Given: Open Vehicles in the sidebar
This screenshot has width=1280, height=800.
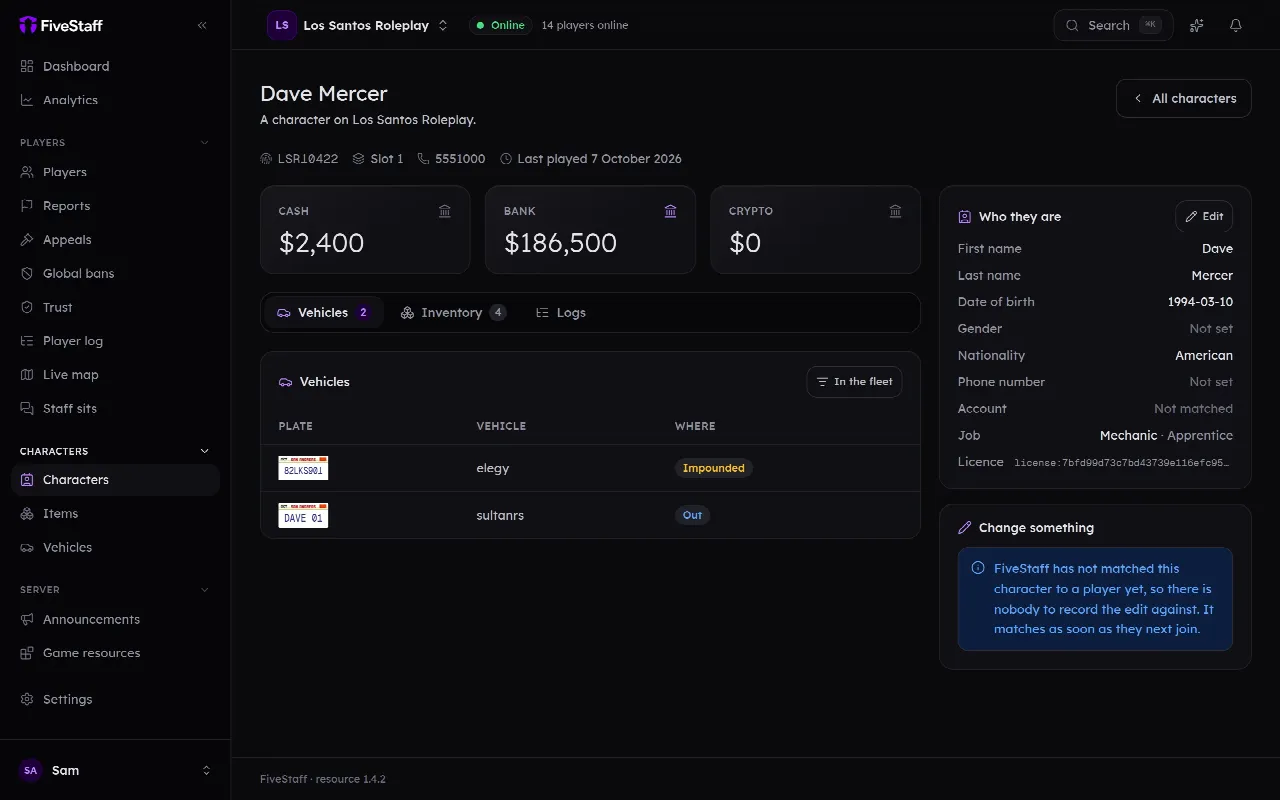Looking at the screenshot, I should [x=115, y=547].
